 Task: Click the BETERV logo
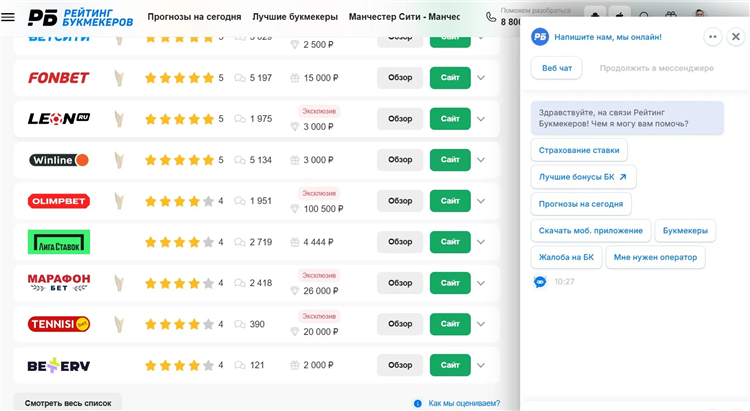click(59, 366)
